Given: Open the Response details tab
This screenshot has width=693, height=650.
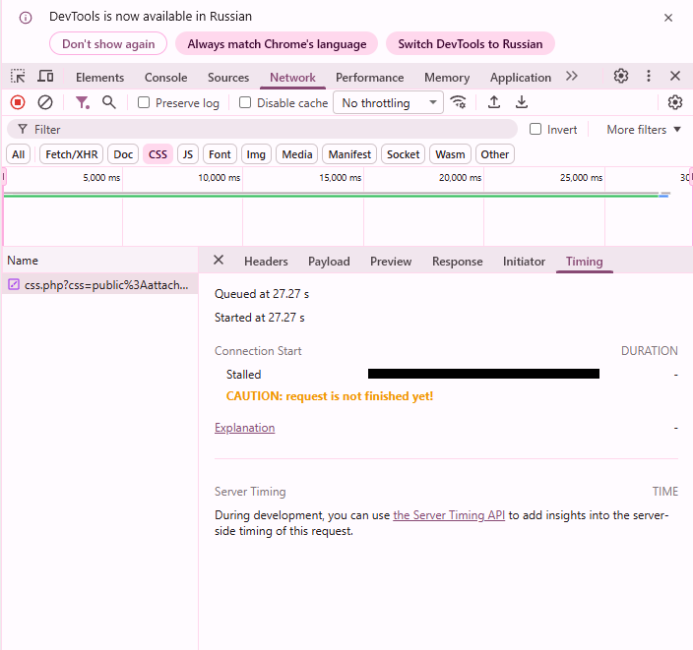Looking at the screenshot, I should pyautogui.click(x=457, y=261).
